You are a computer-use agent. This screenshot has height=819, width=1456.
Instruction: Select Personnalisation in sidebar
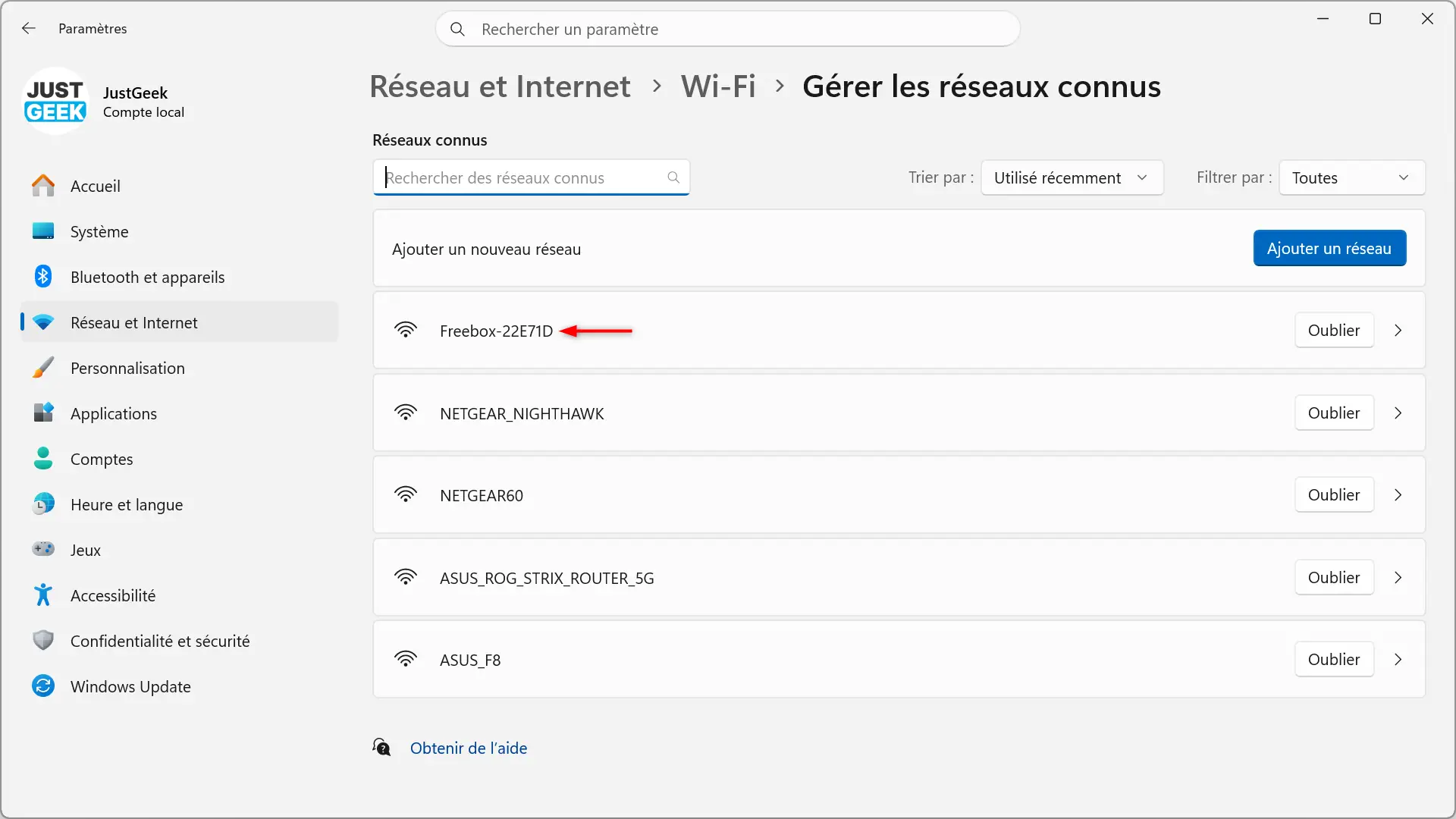coord(180,368)
